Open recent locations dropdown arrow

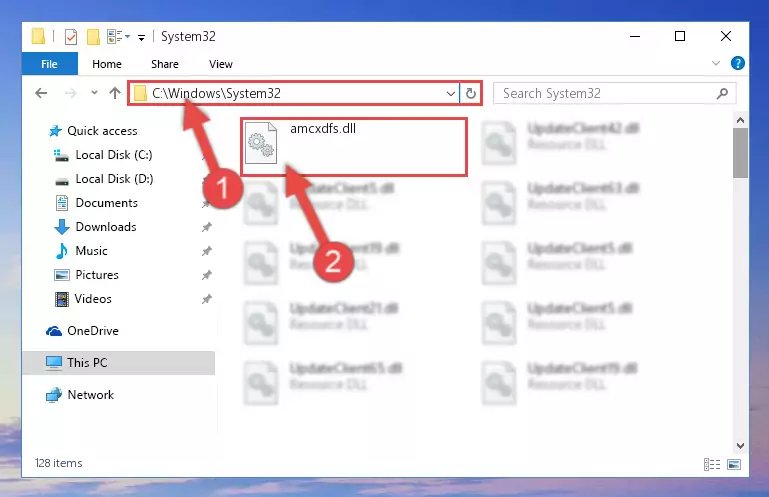point(94,93)
